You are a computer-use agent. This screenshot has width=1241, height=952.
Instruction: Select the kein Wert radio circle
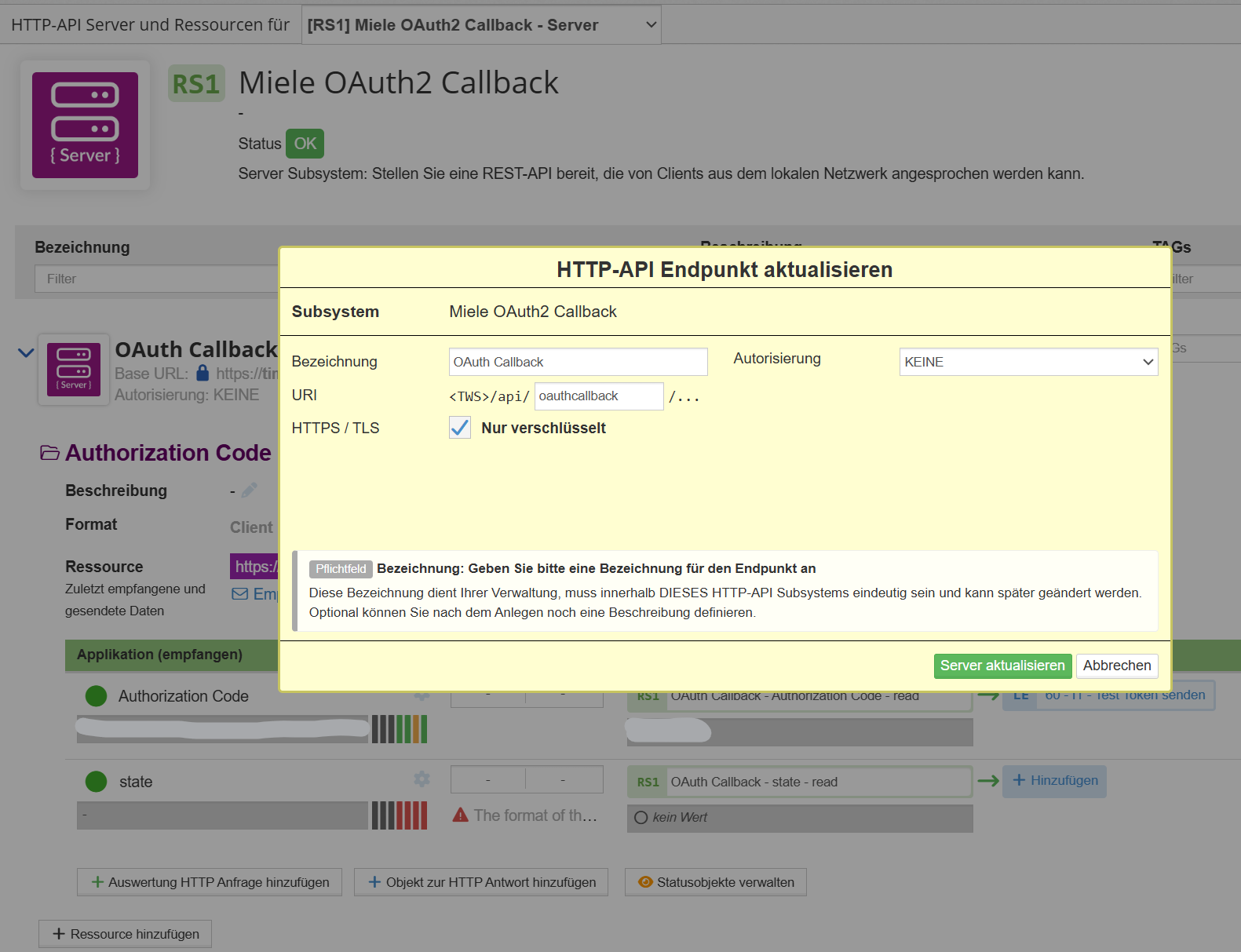pos(641,818)
